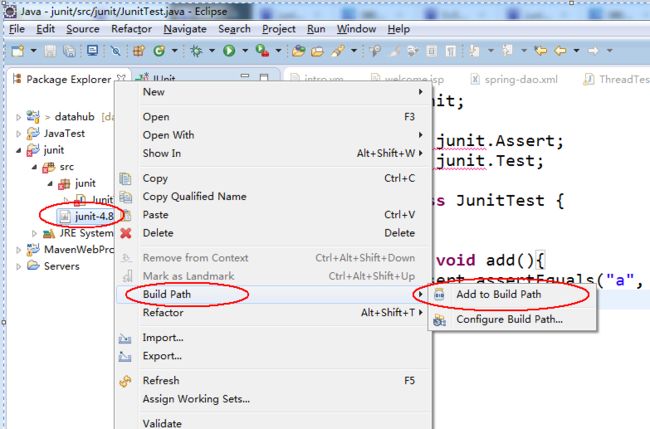
Task: Choose Refresh in the context menu
Action: click(x=273, y=381)
